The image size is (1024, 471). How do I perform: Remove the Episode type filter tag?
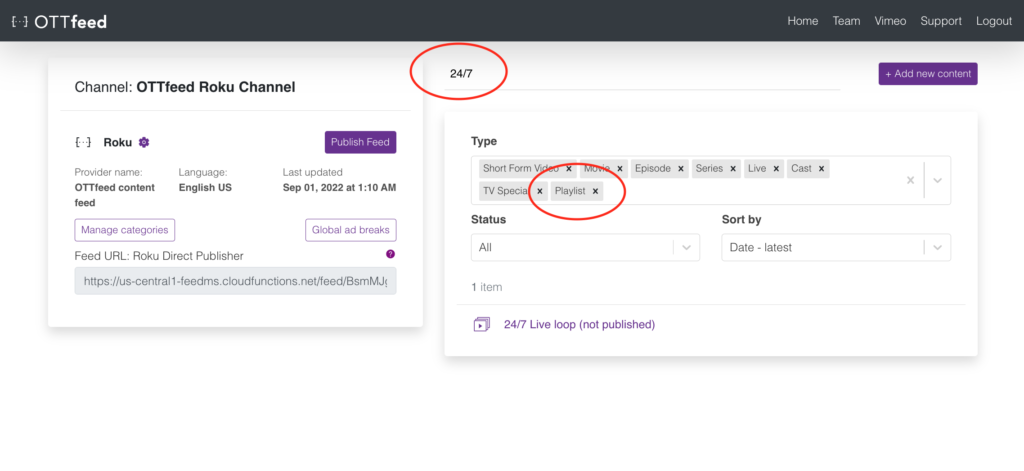[x=681, y=169]
